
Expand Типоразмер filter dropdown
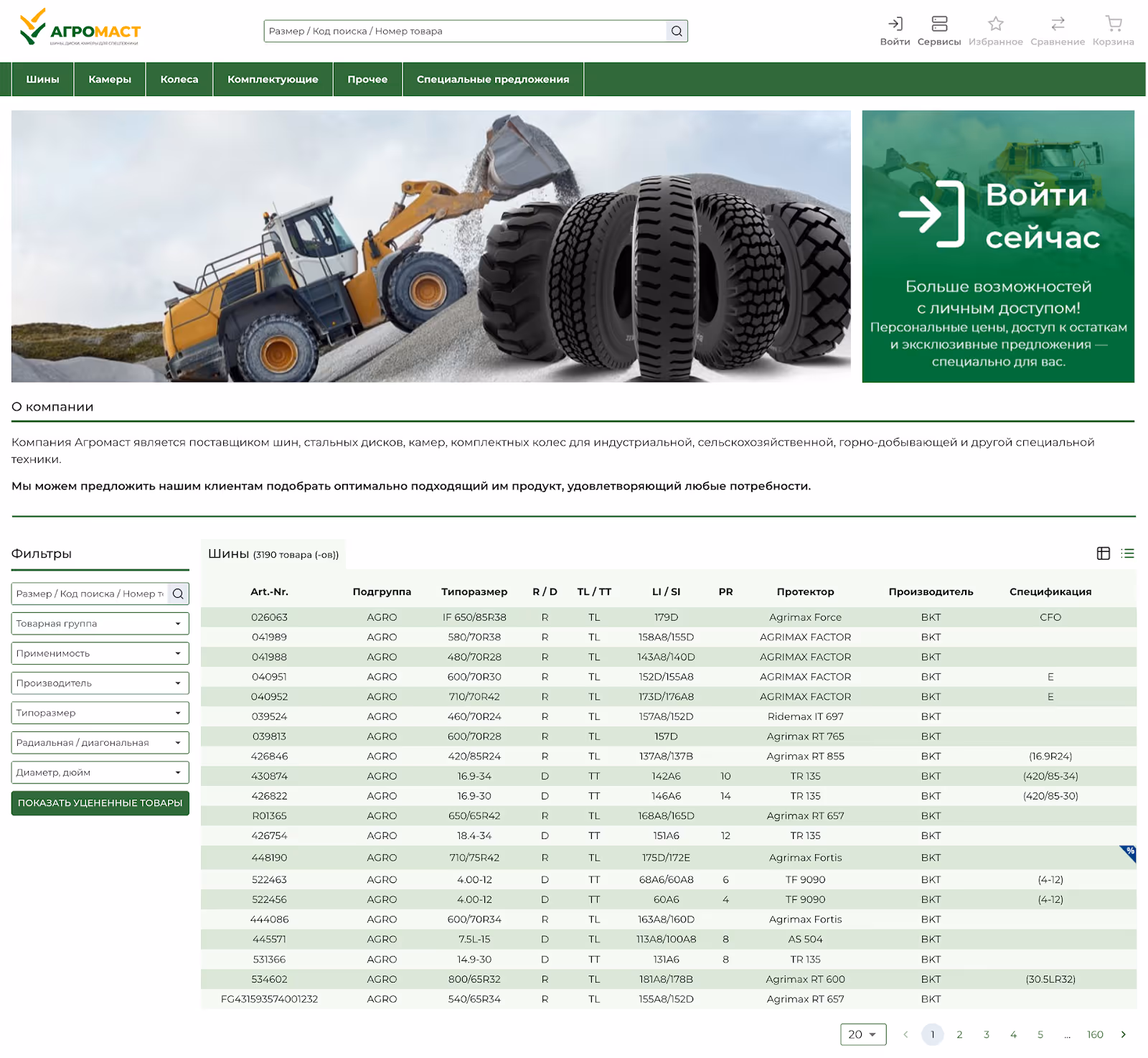[100, 713]
